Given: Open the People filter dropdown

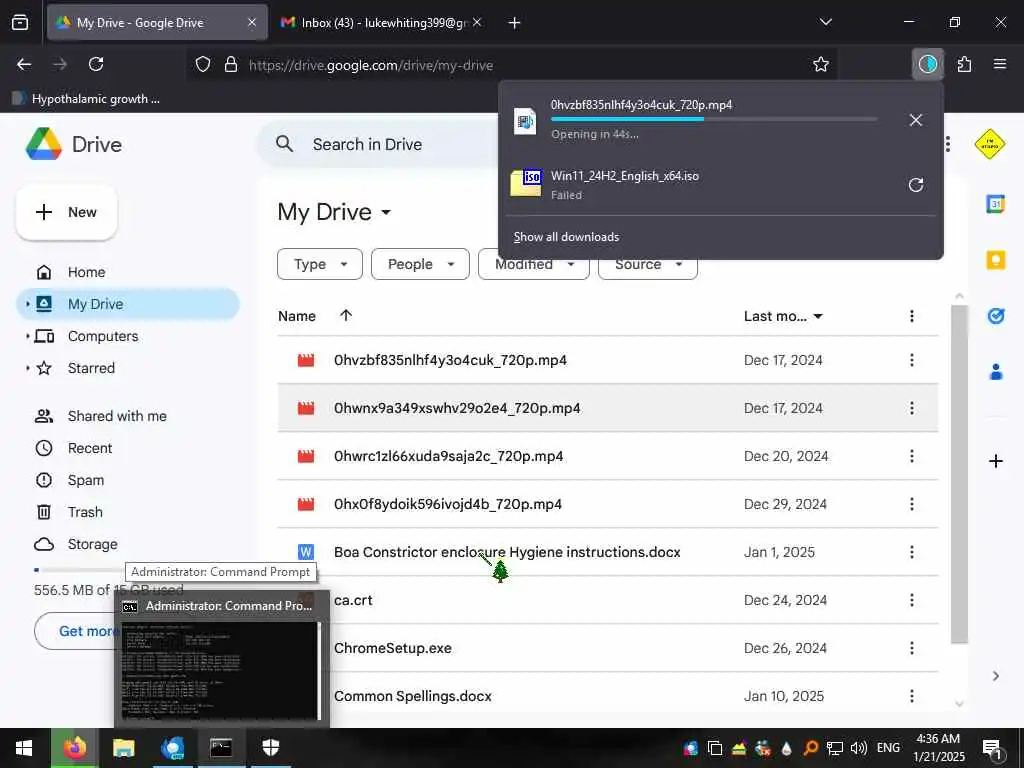Looking at the screenshot, I should pyautogui.click(x=421, y=264).
